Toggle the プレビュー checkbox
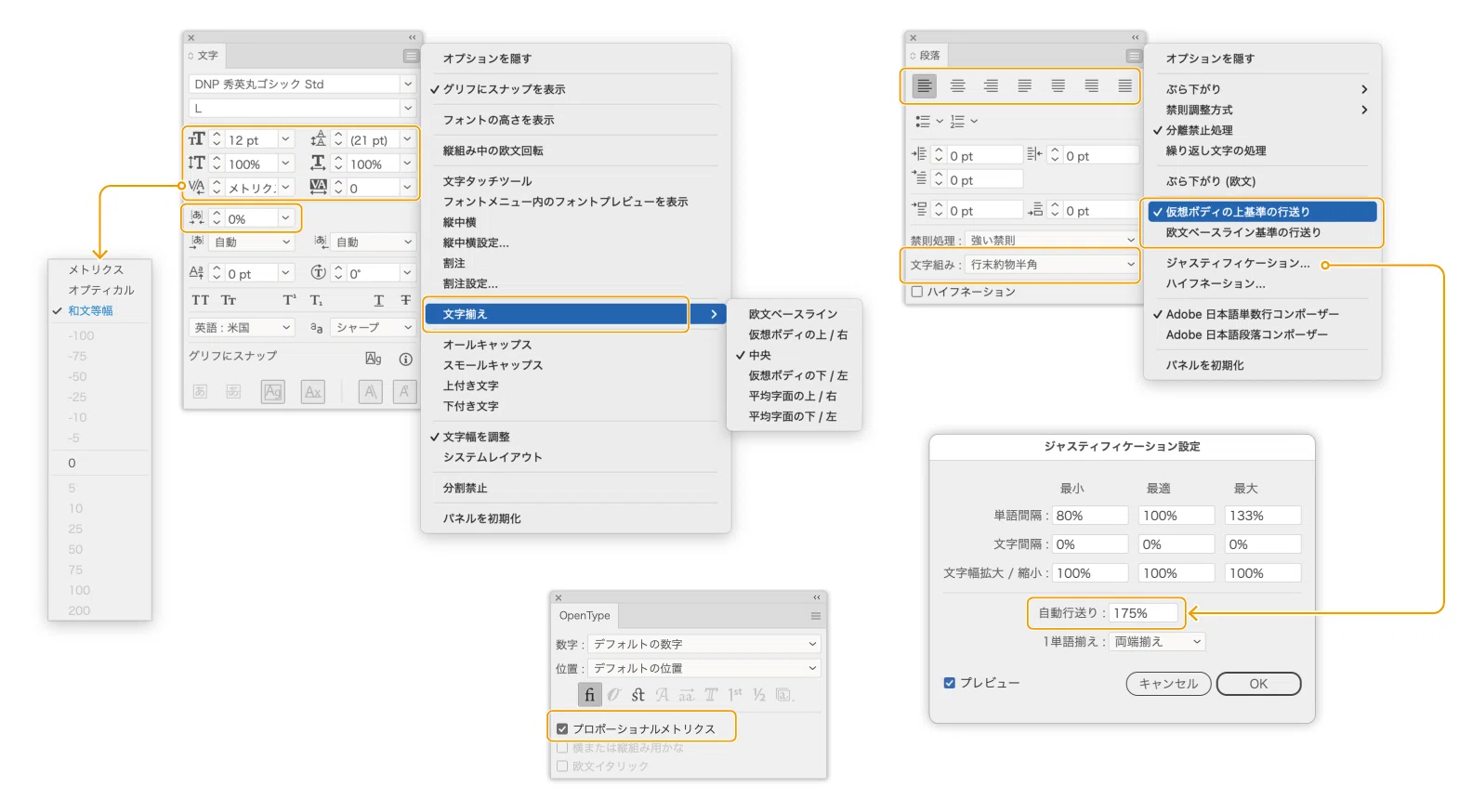The image size is (1472, 812). click(949, 683)
